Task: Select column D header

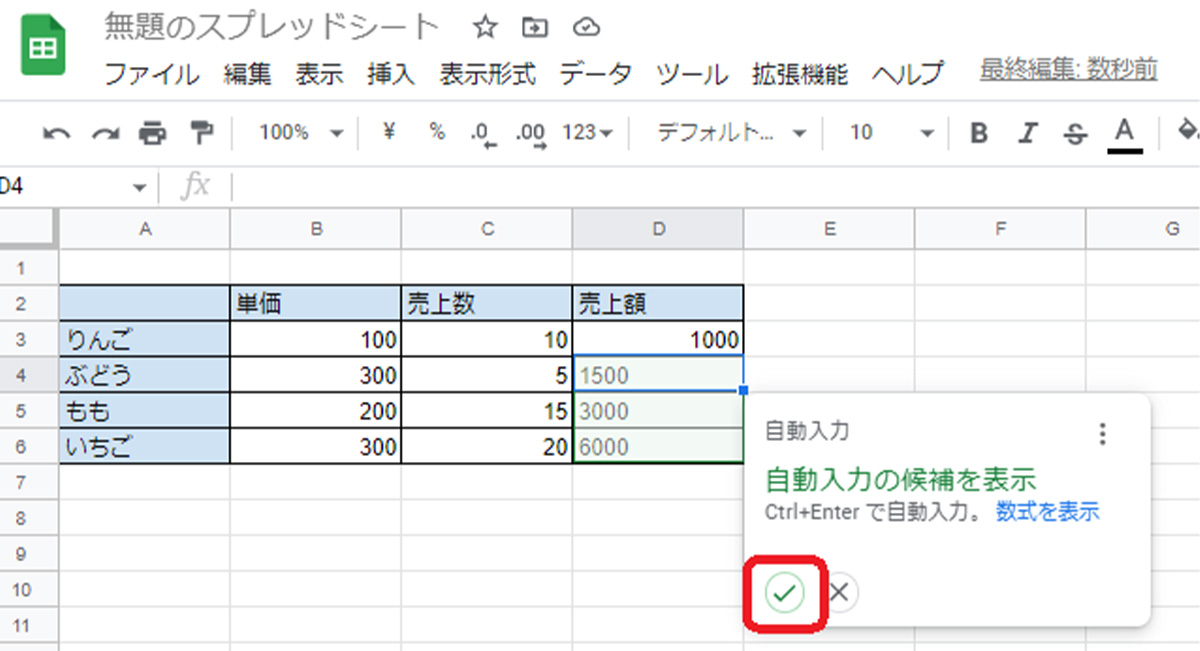Action: (658, 229)
